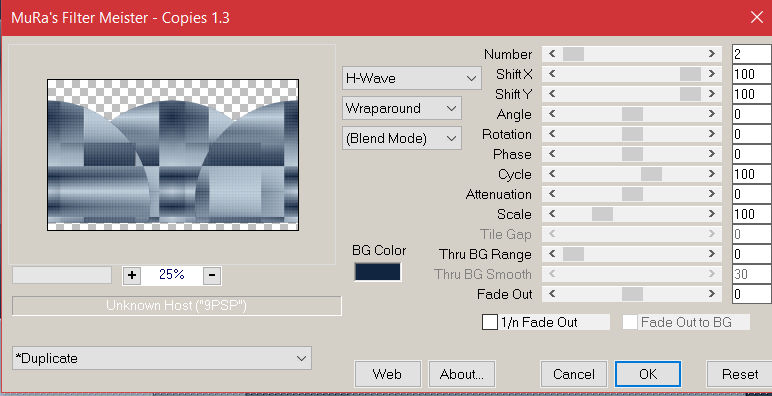772x396 pixels.
Task: Reset all filter settings
Action: pos(740,374)
